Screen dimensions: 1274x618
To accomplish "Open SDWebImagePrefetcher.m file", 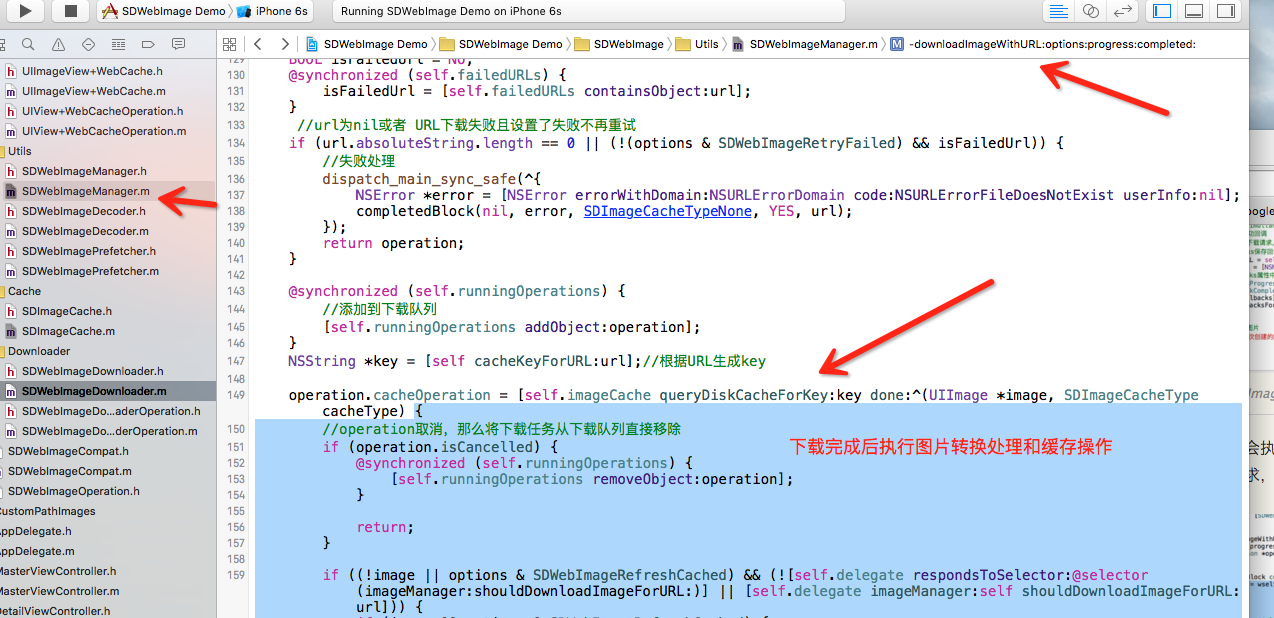I will coord(90,271).
